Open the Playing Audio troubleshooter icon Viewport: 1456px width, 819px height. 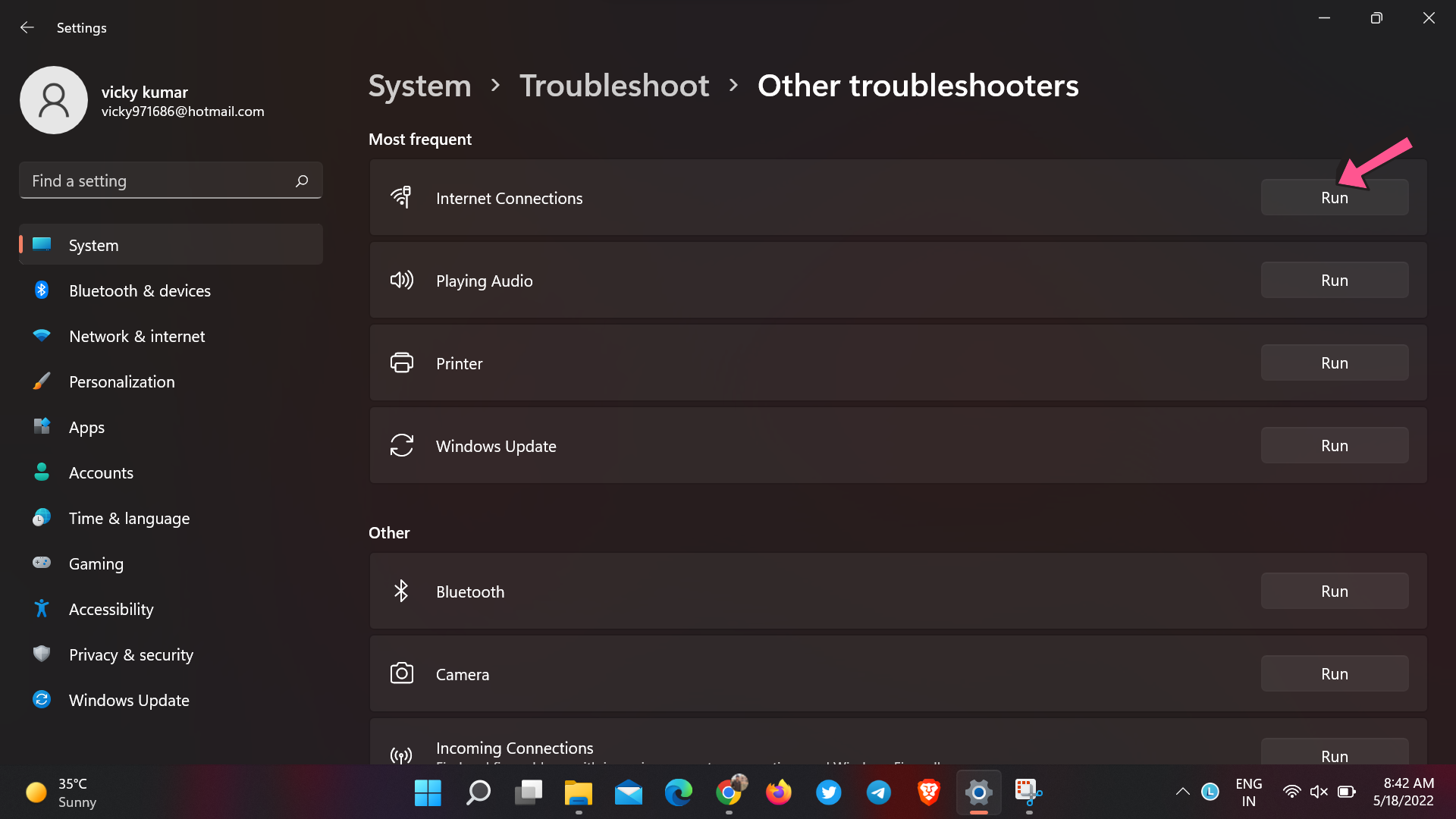click(x=401, y=280)
